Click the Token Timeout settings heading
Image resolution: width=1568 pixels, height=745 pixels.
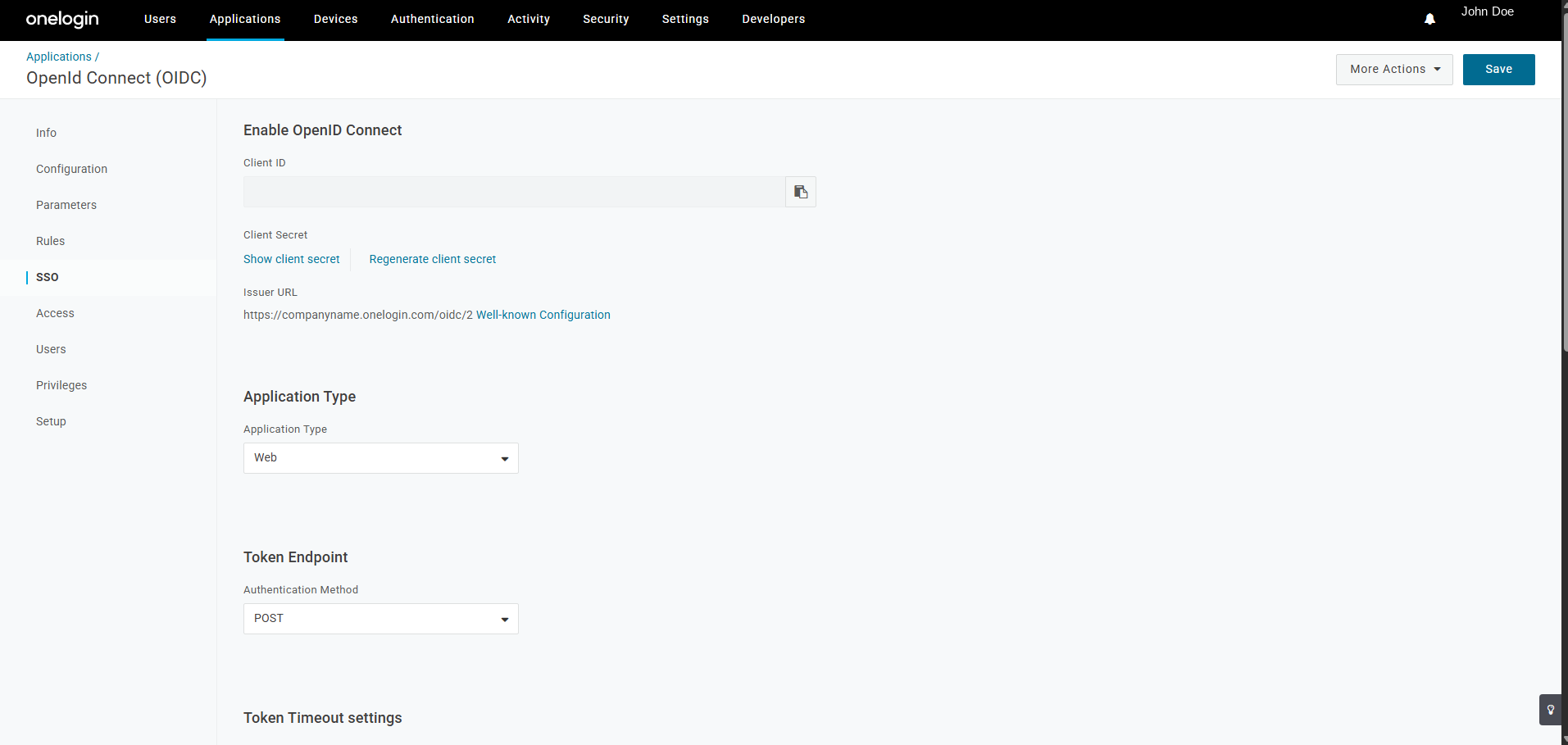[323, 718]
